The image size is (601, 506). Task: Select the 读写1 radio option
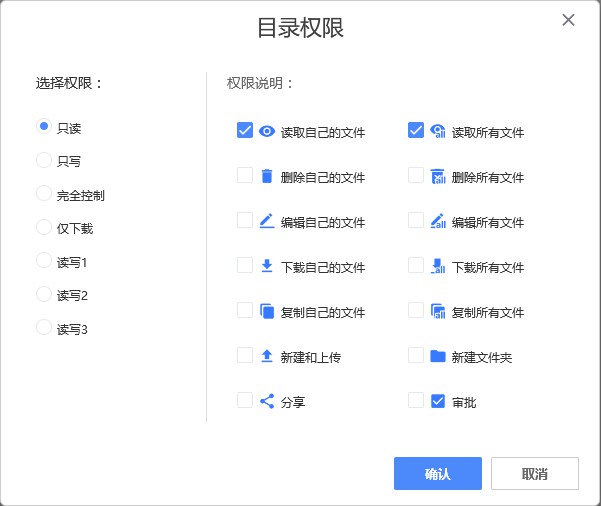pos(44,260)
